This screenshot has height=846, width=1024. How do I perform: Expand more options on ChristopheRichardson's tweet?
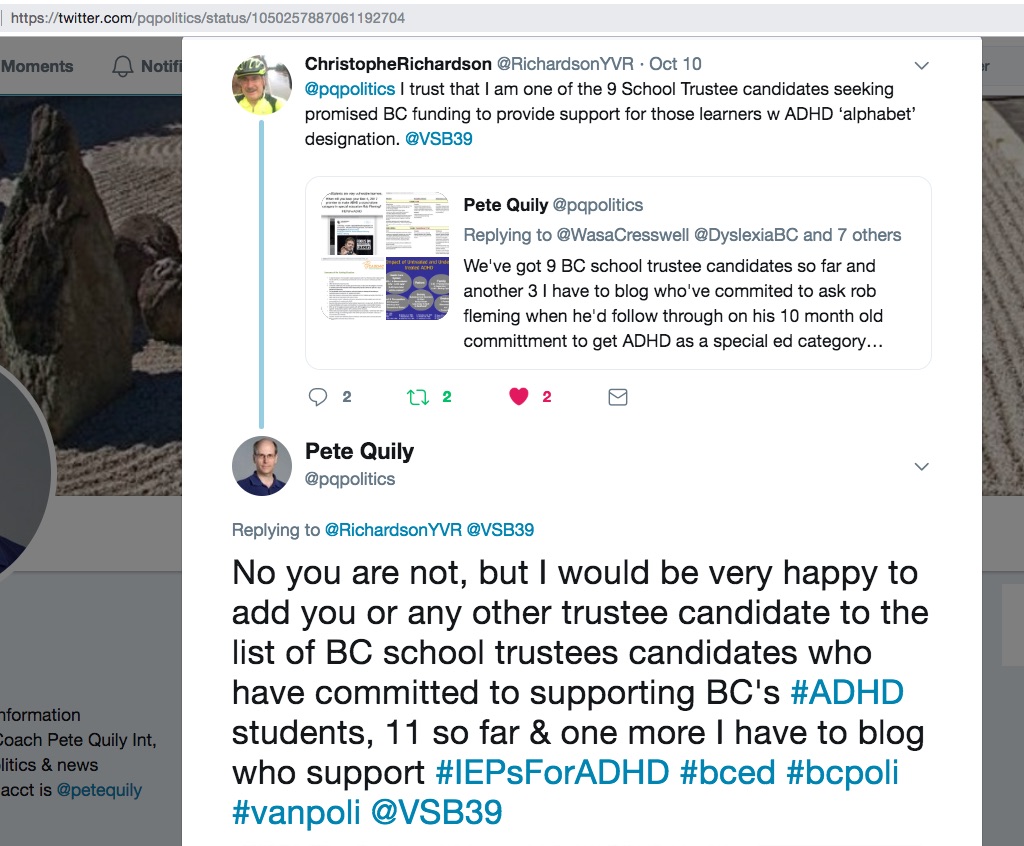(x=922, y=66)
